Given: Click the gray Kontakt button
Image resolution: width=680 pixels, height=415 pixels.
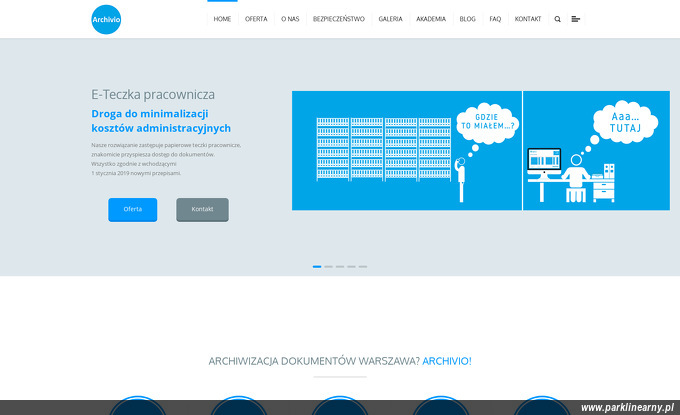Looking at the screenshot, I should pos(203,210).
